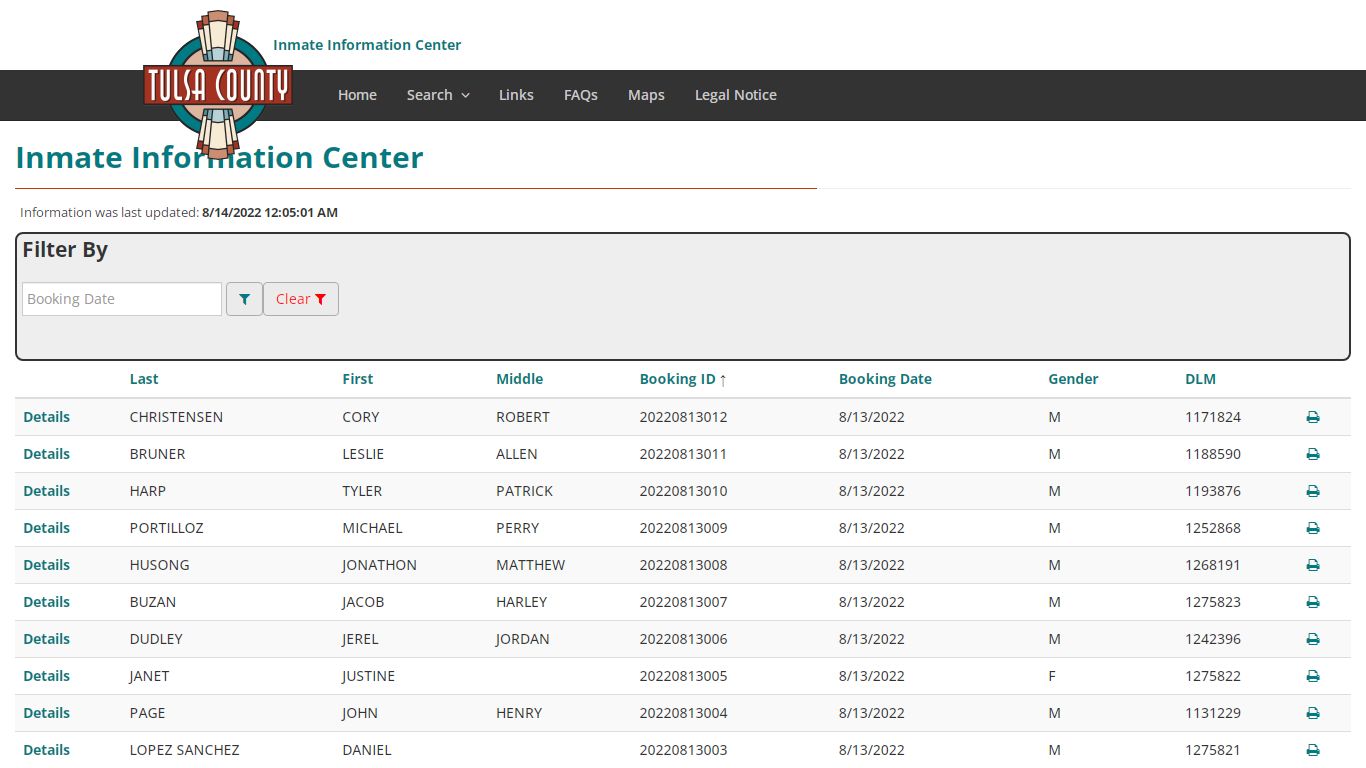The width and height of the screenshot is (1366, 768).
Task: View the Legal Notice page
Action: [736, 95]
